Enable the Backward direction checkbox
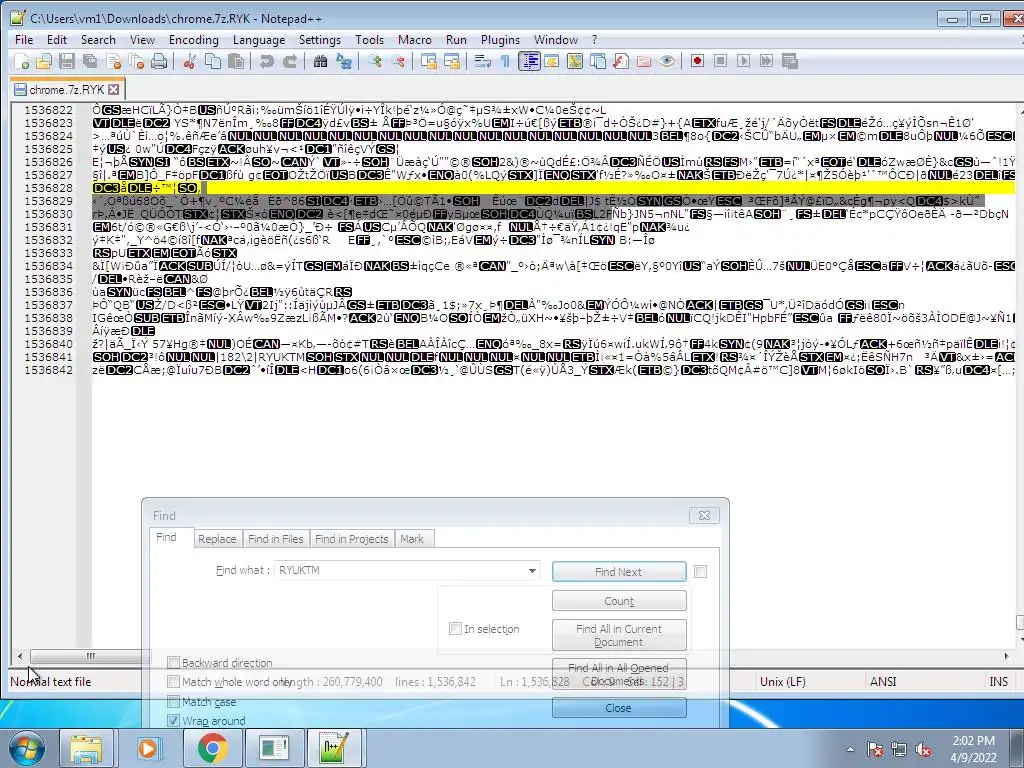 (173, 663)
